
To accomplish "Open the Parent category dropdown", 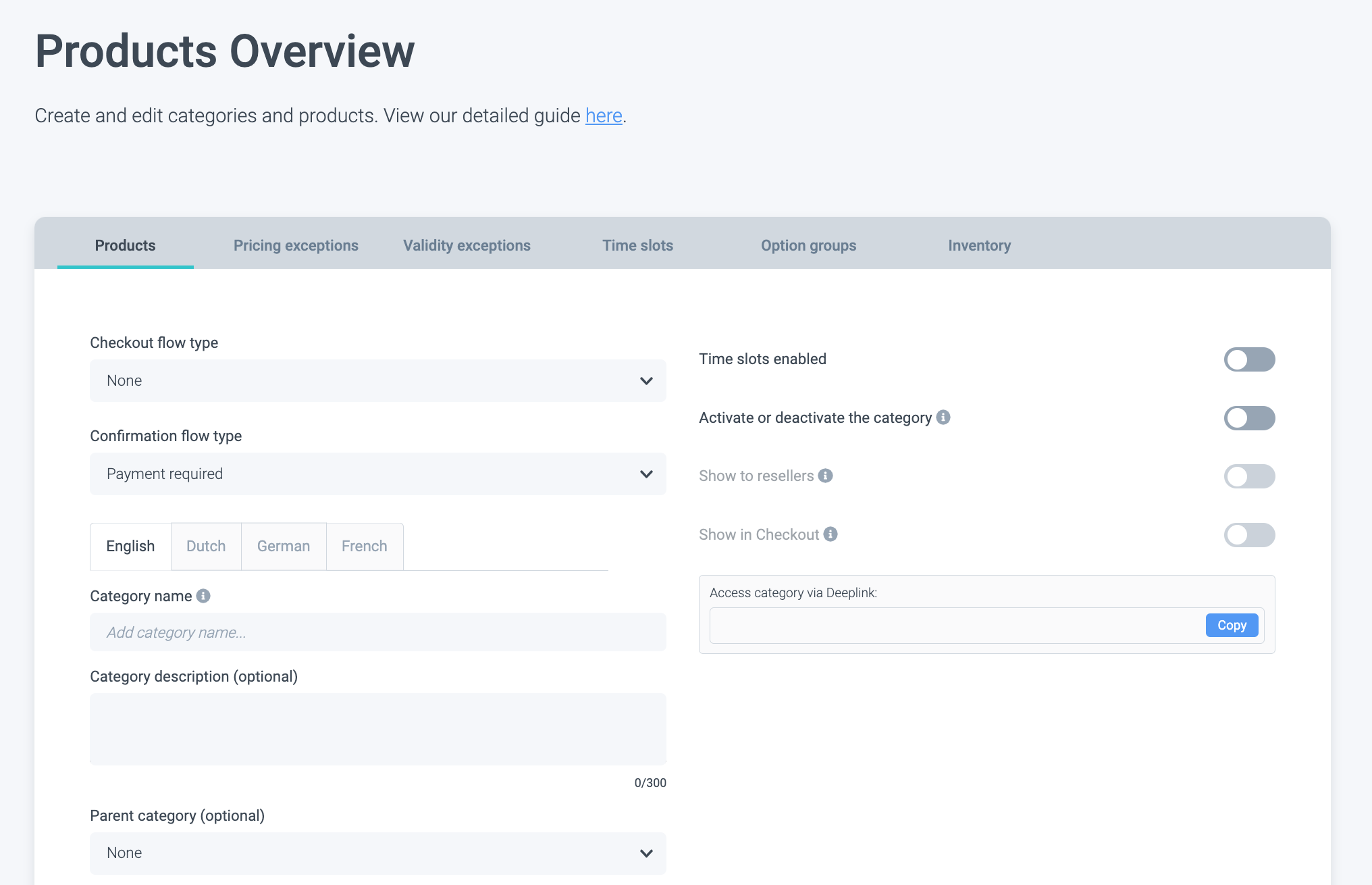I will point(377,853).
